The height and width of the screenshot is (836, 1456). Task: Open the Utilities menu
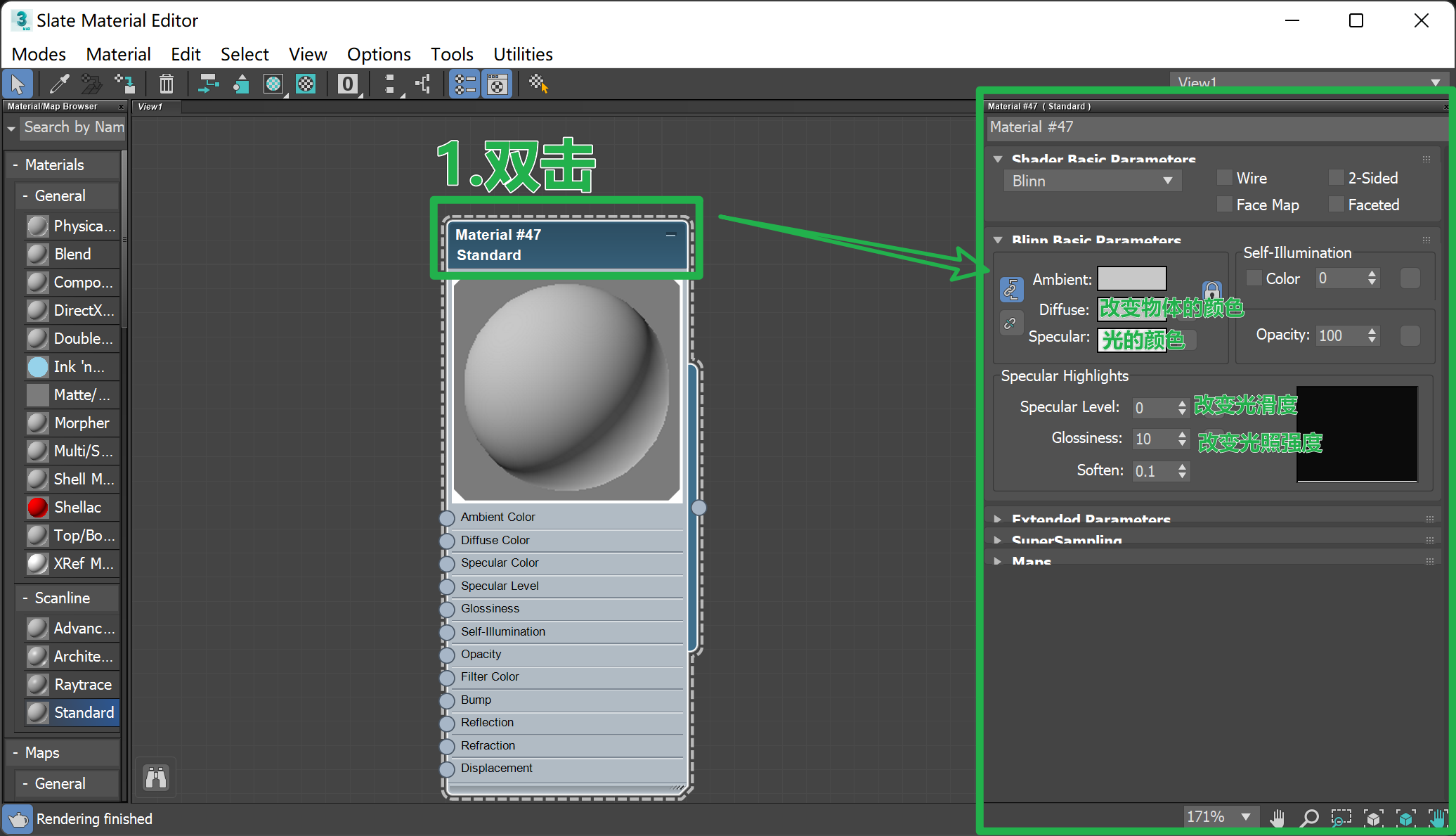click(522, 54)
